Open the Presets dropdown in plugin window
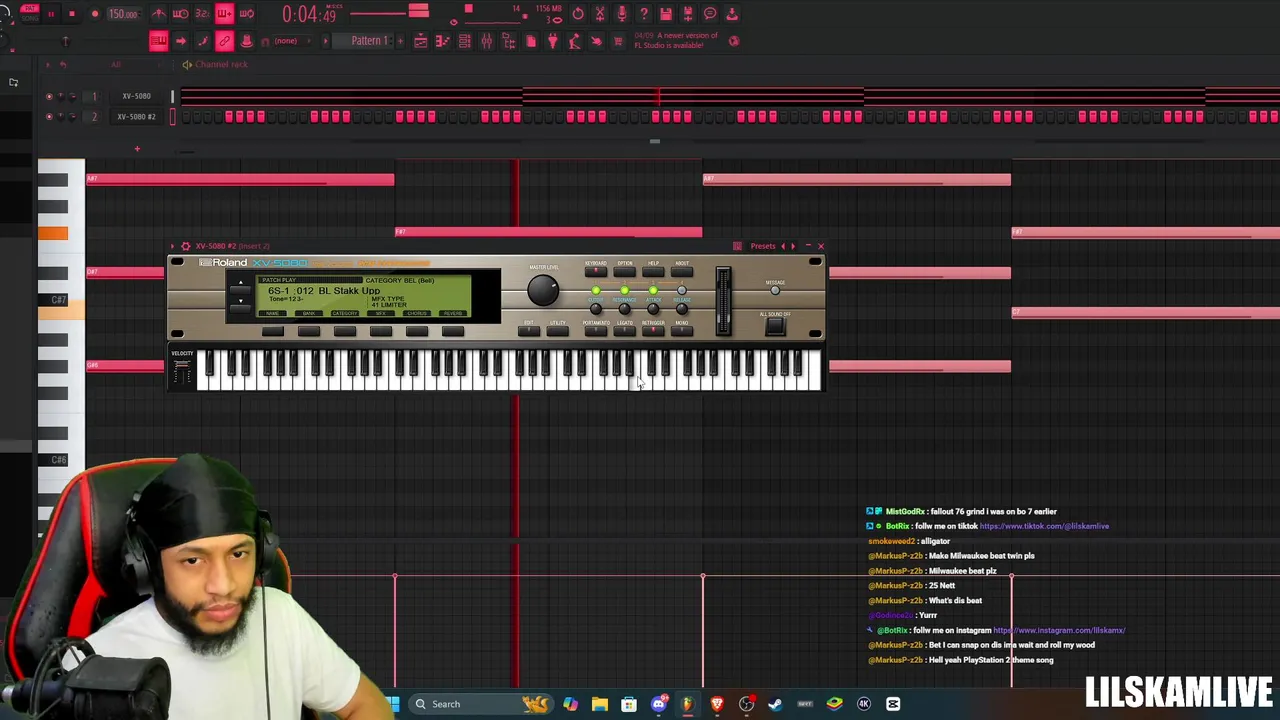Screen dimensions: 1280x720 tap(763, 246)
